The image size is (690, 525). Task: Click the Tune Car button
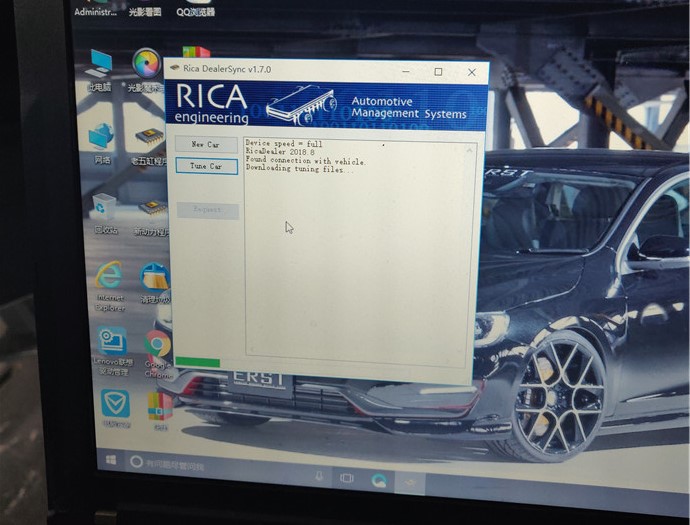click(x=206, y=166)
